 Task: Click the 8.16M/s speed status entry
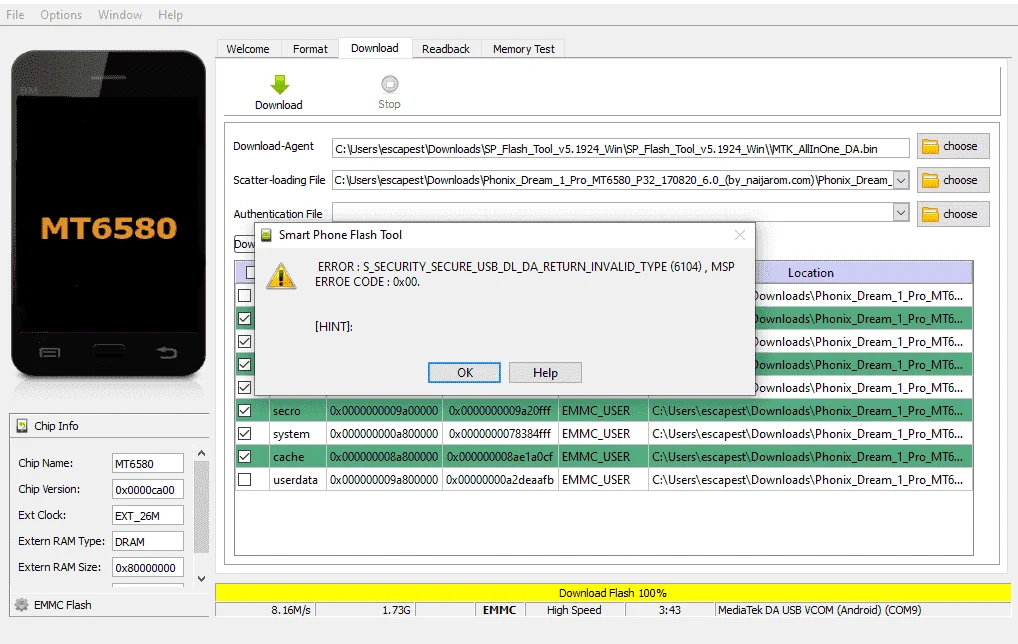[x=291, y=610]
